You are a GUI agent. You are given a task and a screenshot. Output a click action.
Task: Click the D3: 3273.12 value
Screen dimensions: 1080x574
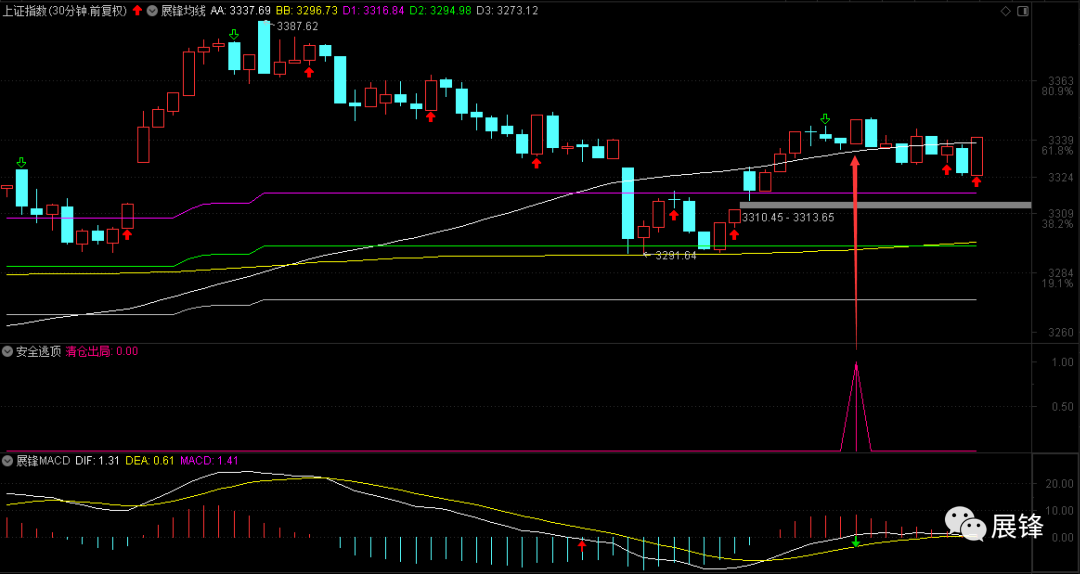coord(508,10)
